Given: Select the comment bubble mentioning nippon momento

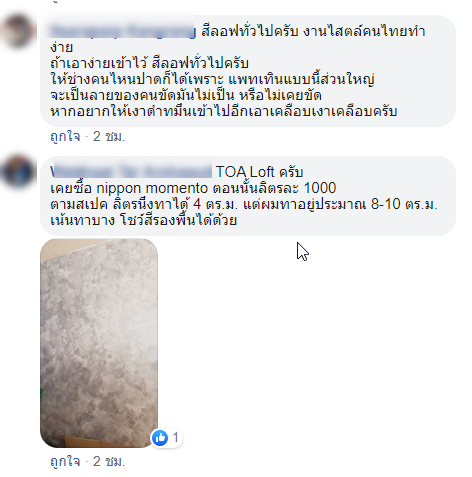Looking at the screenshot, I should pos(248,196).
